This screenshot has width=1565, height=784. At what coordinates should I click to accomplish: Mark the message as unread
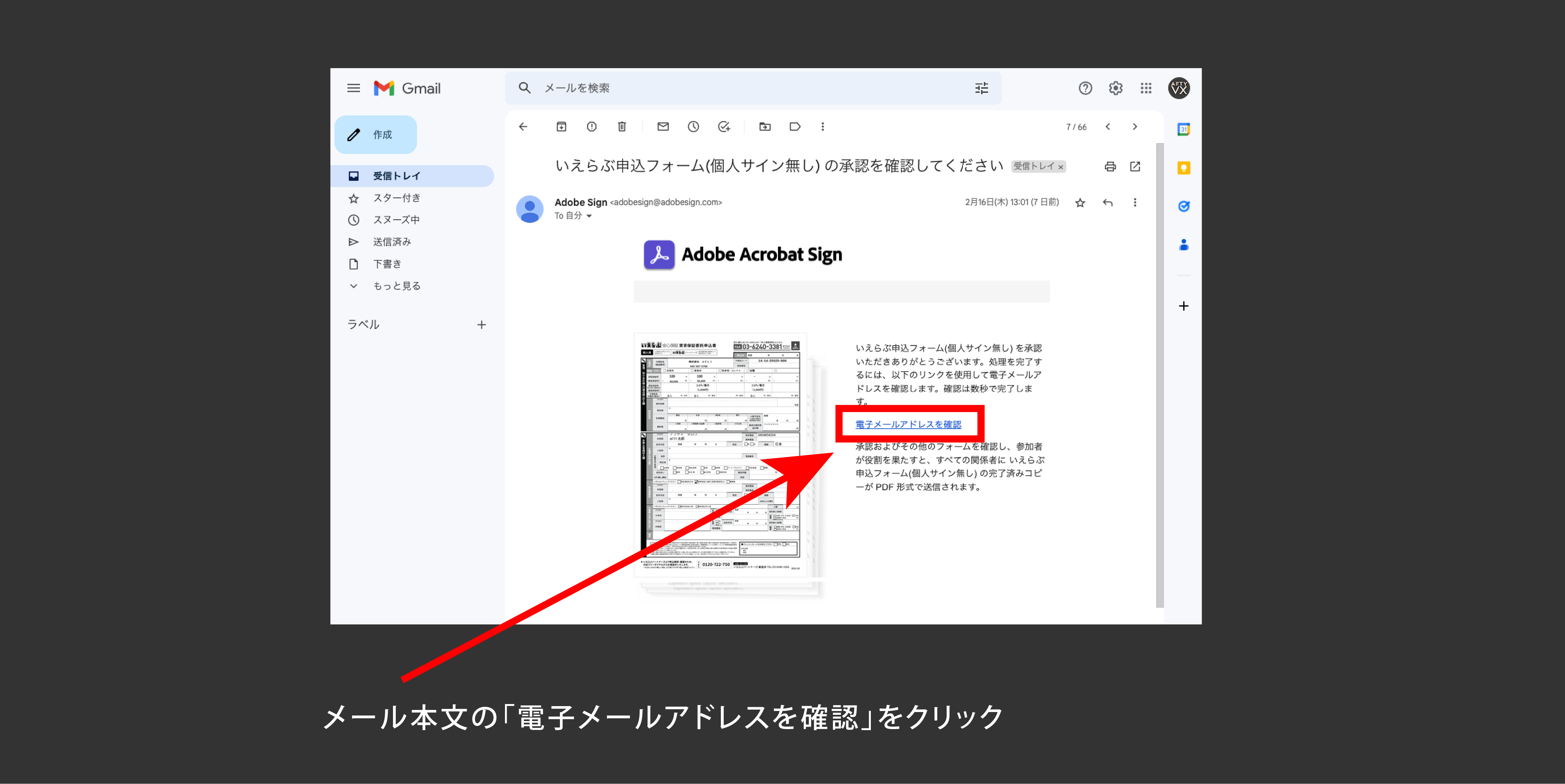663,126
